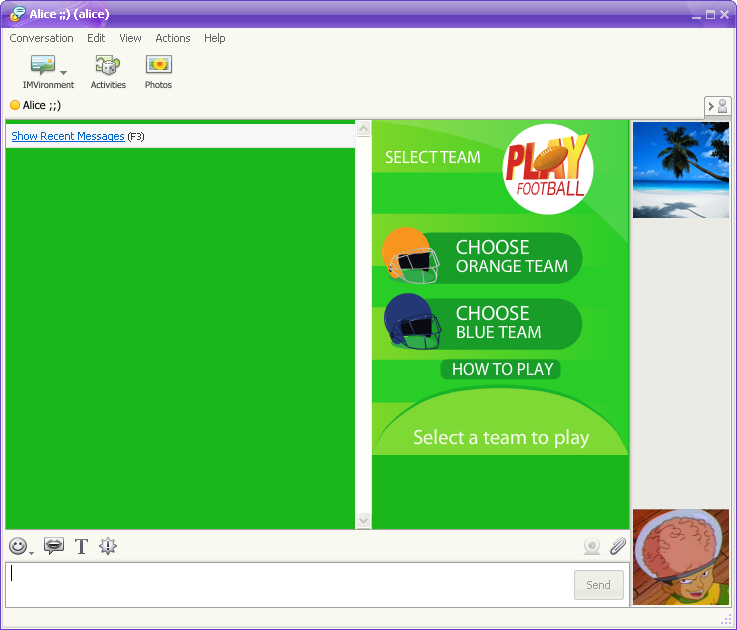737x630 pixels.
Task: Send a Buzz with the buzz icon
Action: coord(108,546)
